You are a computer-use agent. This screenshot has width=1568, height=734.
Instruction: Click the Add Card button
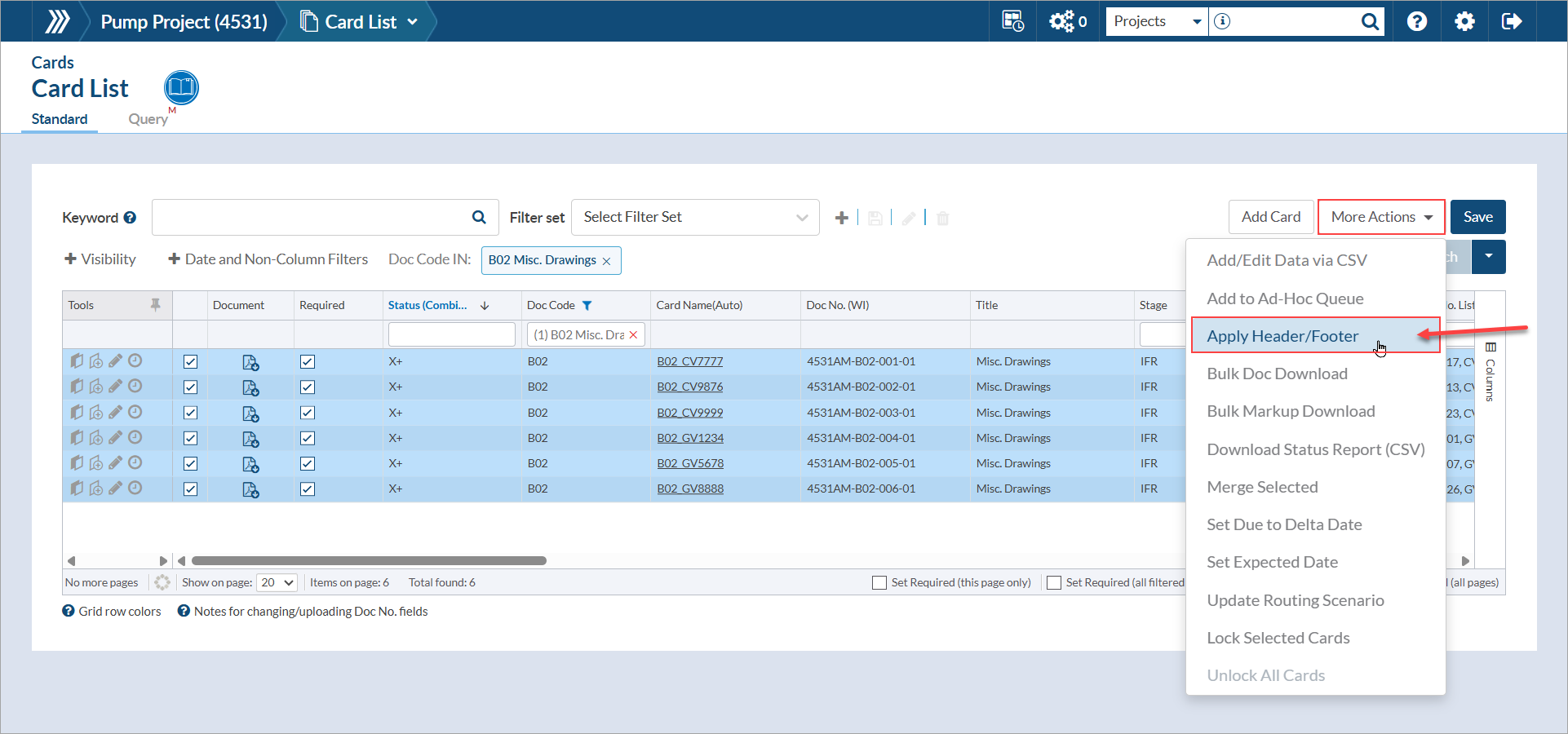click(1270, 217)
